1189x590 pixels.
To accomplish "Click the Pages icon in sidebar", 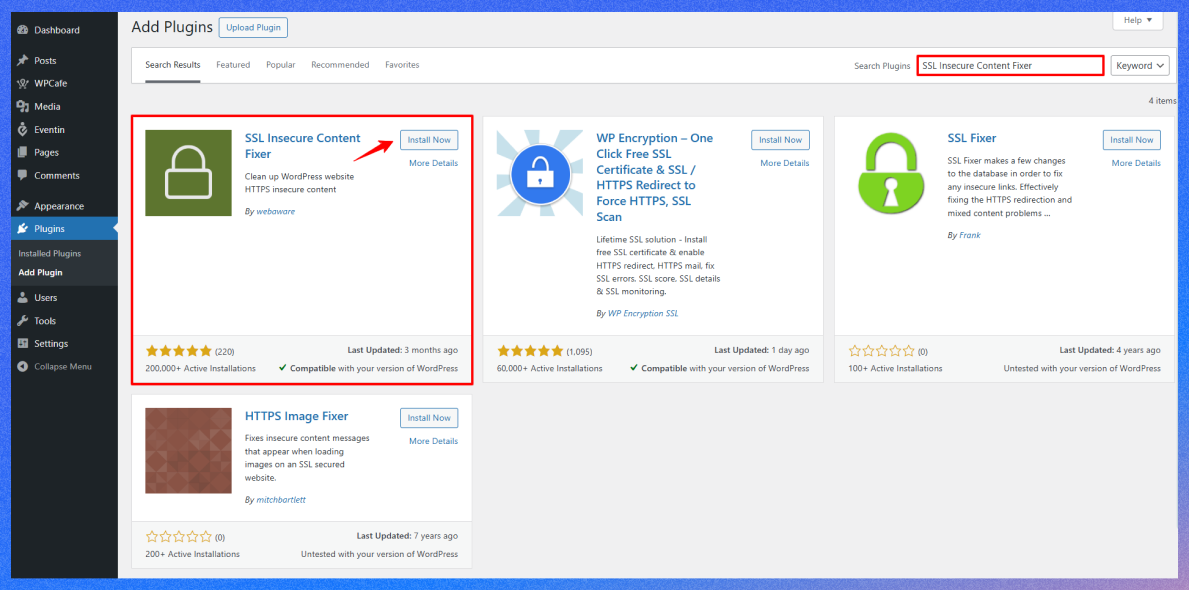I will point(23,152).
